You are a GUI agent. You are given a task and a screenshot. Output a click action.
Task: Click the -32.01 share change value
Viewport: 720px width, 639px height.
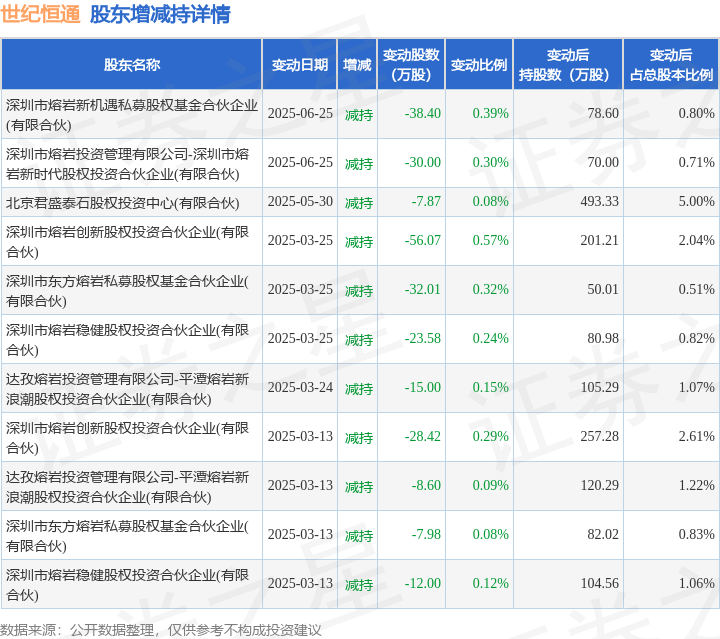point(422,290)
